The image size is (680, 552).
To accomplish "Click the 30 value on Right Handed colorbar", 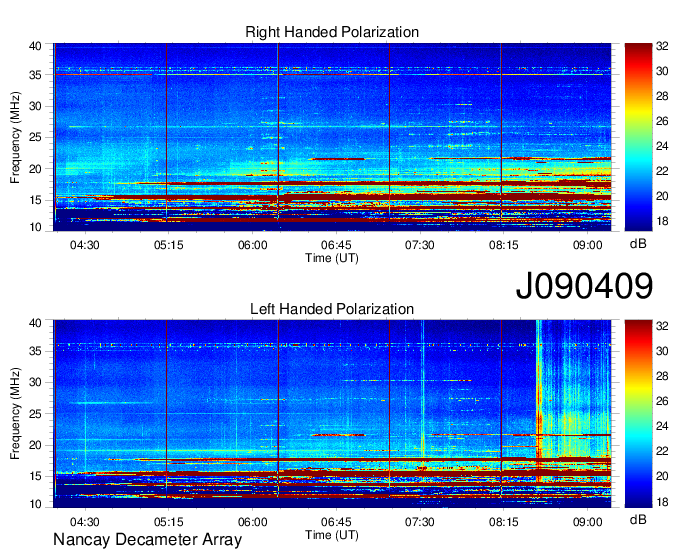I will click(x=662, y=71).
